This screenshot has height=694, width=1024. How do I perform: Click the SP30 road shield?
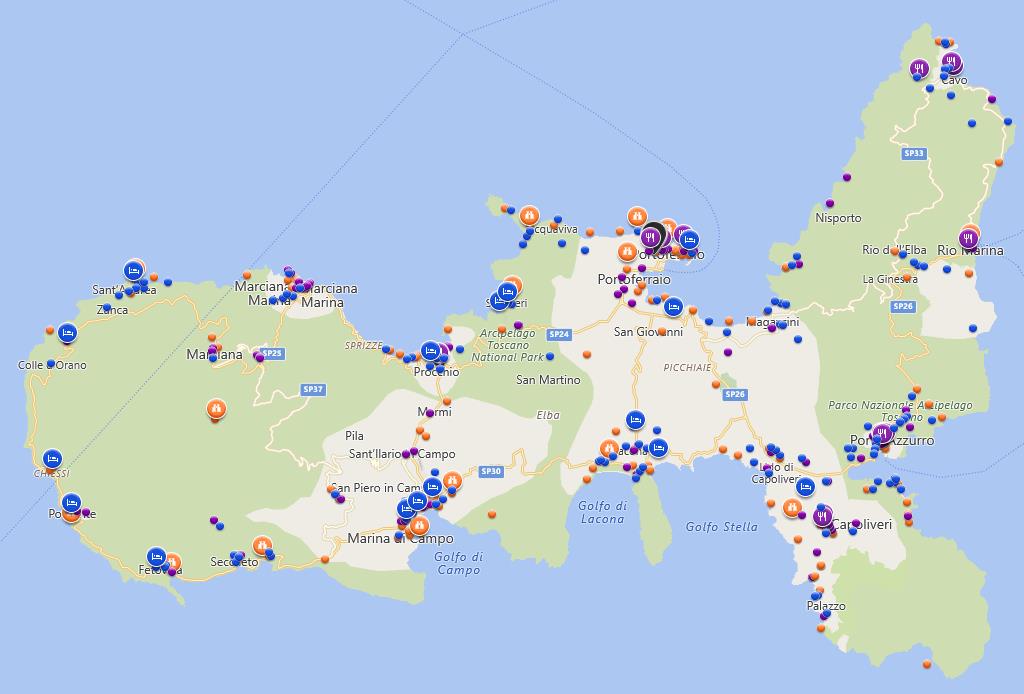pyautogui.click(x=490, y=471)
